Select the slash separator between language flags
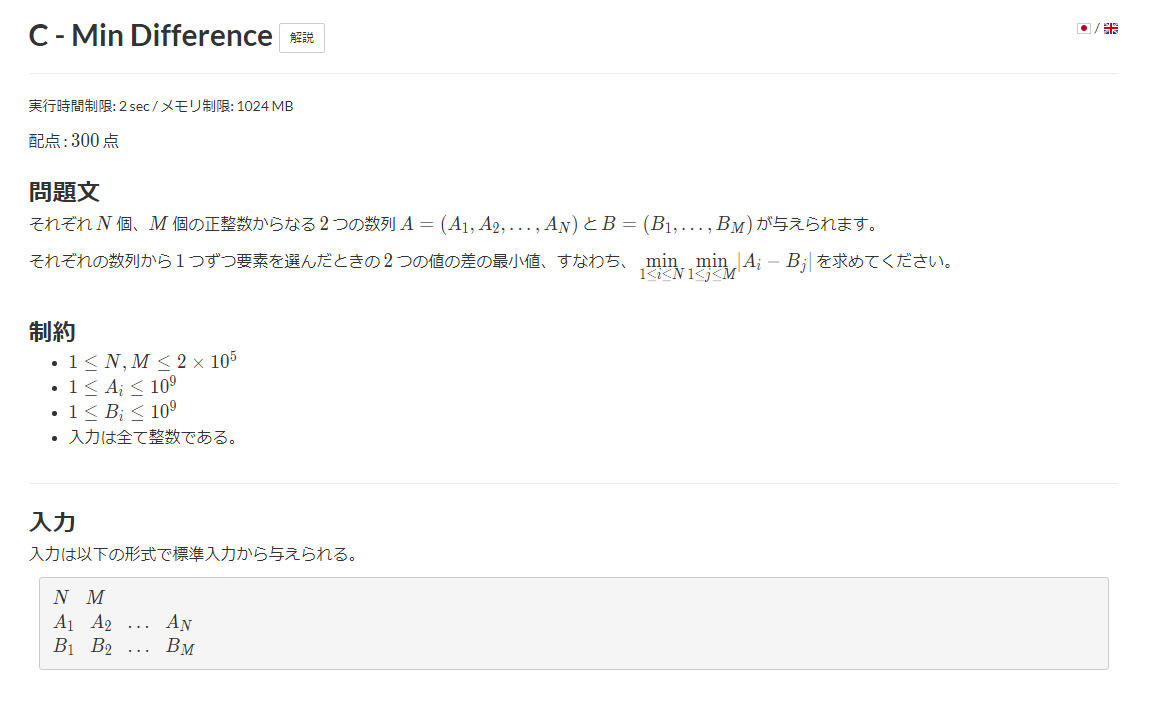Image resolution: width=1155 pixels, height=710 pixels. (1097, 28)
